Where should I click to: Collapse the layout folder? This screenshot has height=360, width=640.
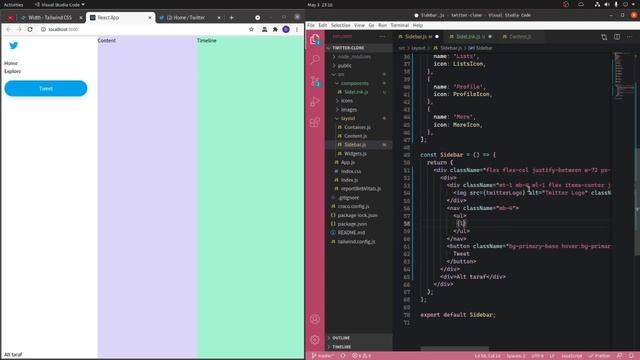(348, 118)
